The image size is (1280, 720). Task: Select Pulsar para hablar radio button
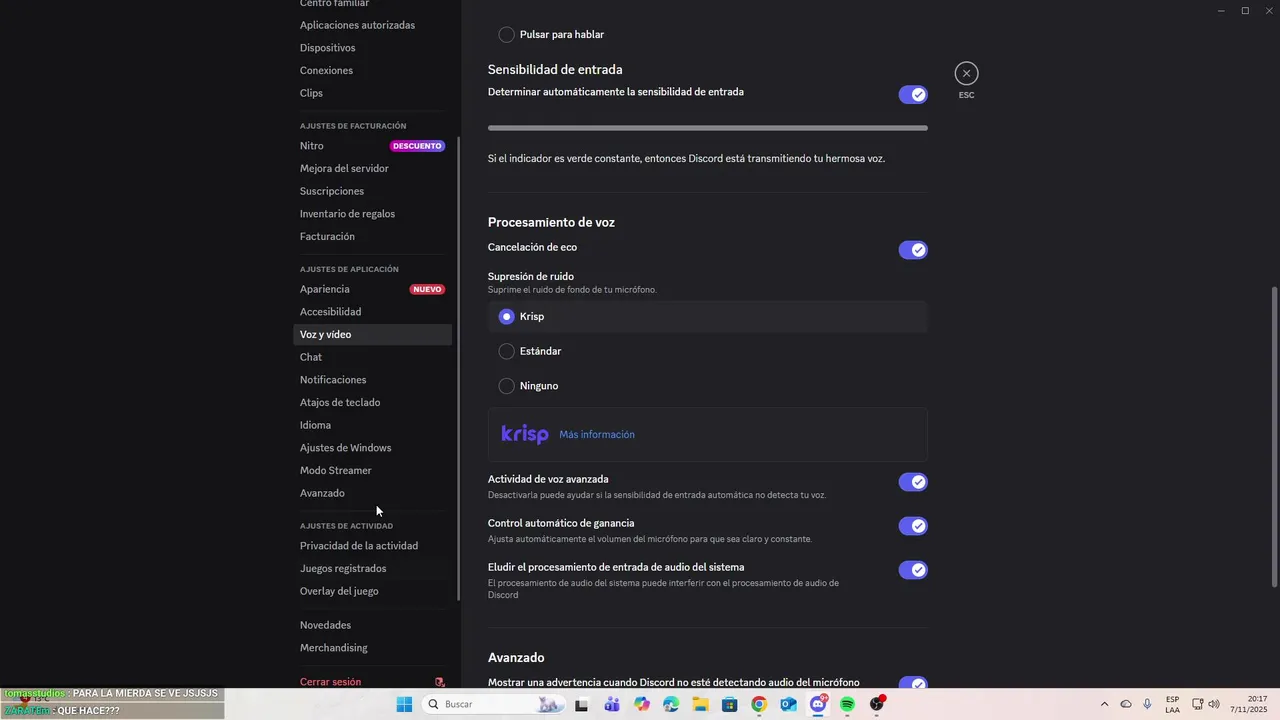pyautogui.click(x=507, y=35)
